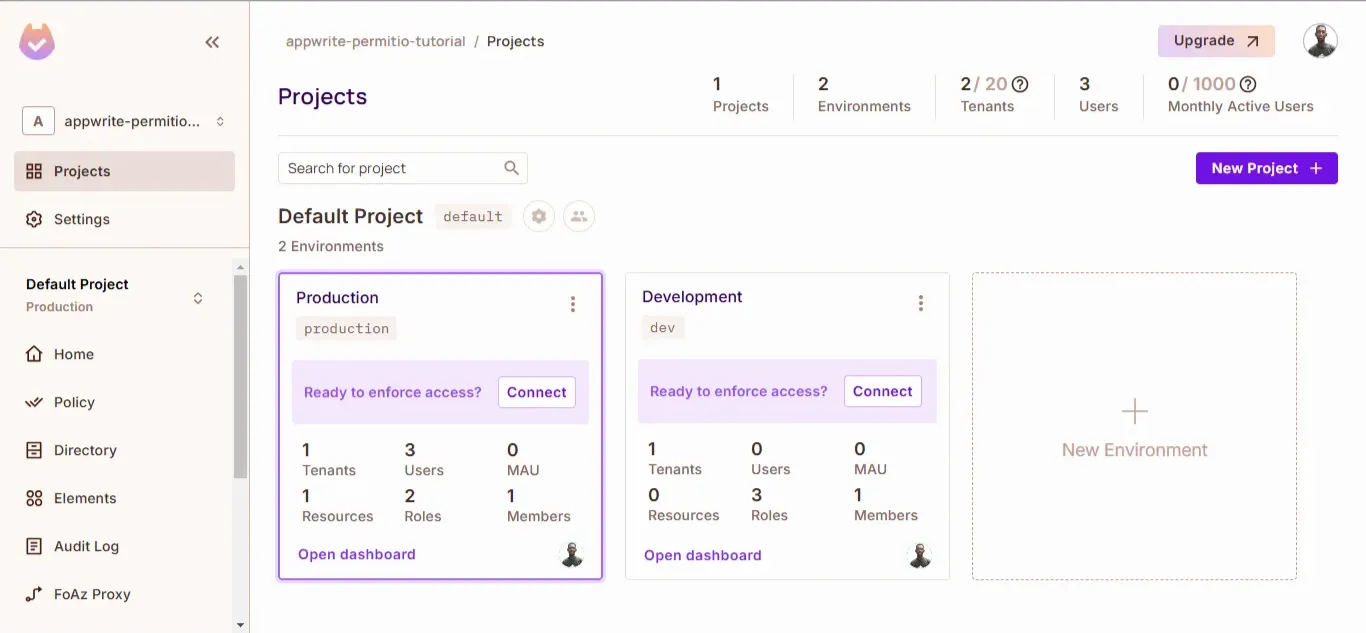Click the Monthly Active Users help icon
Screen dimensions: 1366x633
tap(1248, 84)
